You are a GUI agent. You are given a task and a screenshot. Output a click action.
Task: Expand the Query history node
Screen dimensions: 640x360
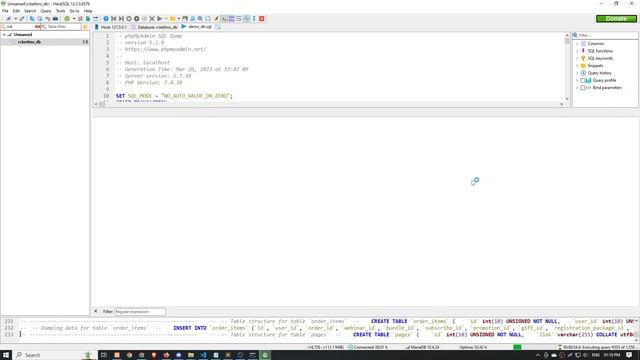tap(577, 73)
